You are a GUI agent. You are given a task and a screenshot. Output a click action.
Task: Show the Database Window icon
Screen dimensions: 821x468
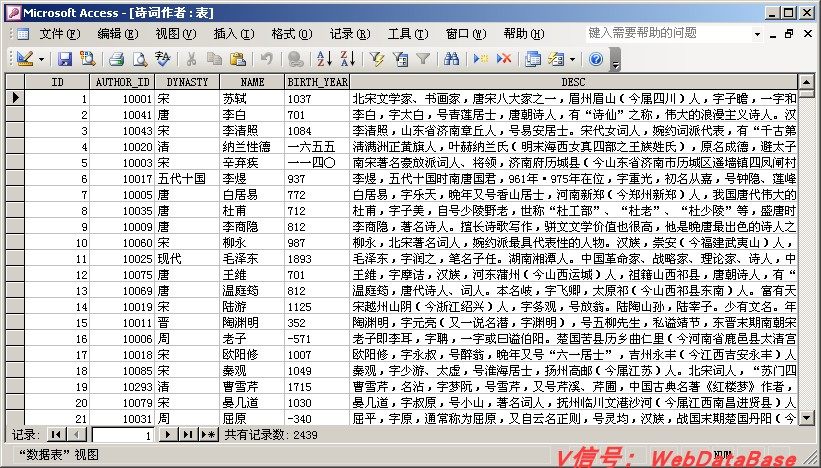tap(532, 59)
